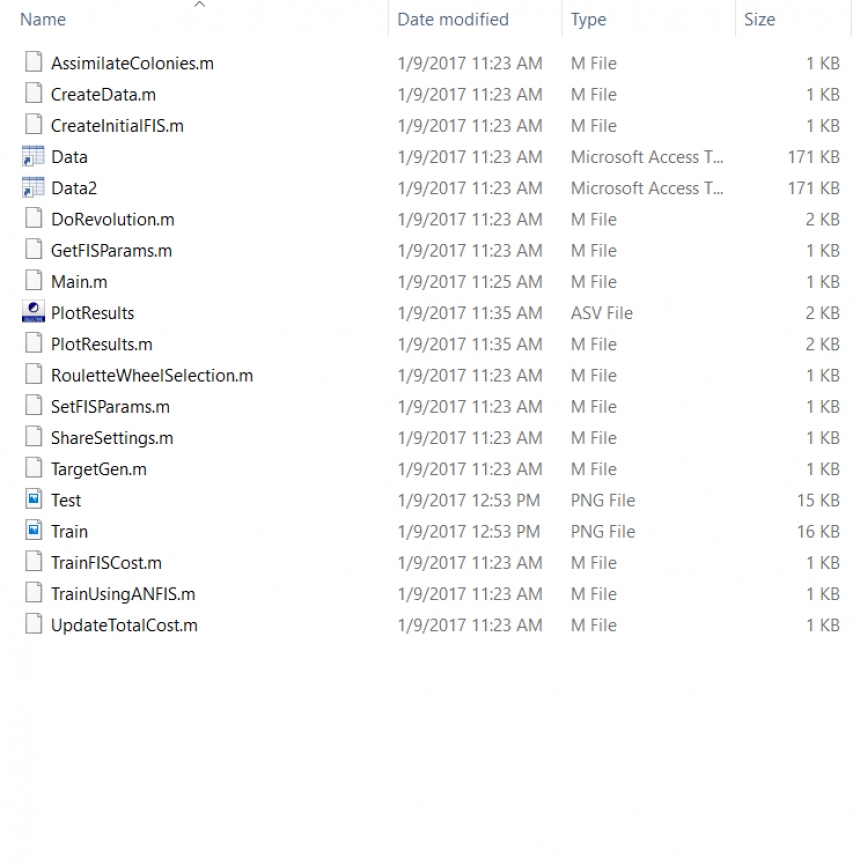Click the TrainFISCost.m file icon
The height and width of the screenshot is (866, 860).
[x=34, y=561]
